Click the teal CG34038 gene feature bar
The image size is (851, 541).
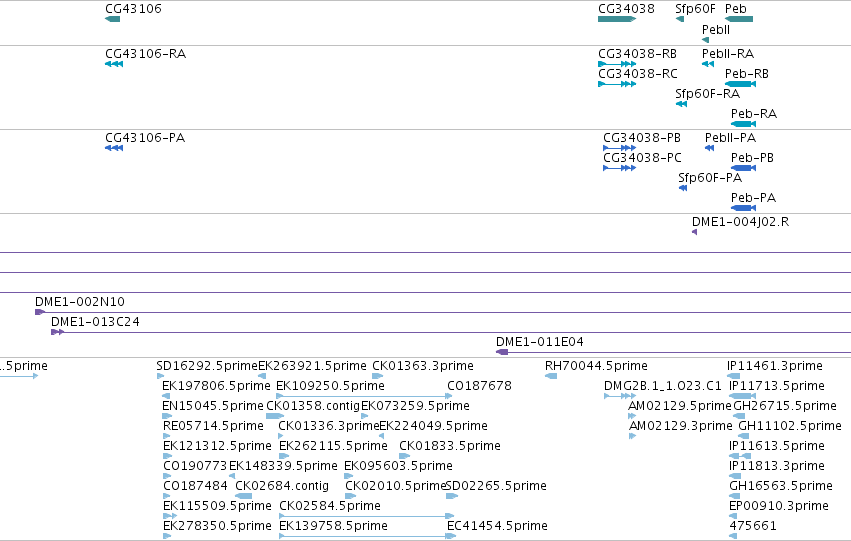tap(617, 19)
